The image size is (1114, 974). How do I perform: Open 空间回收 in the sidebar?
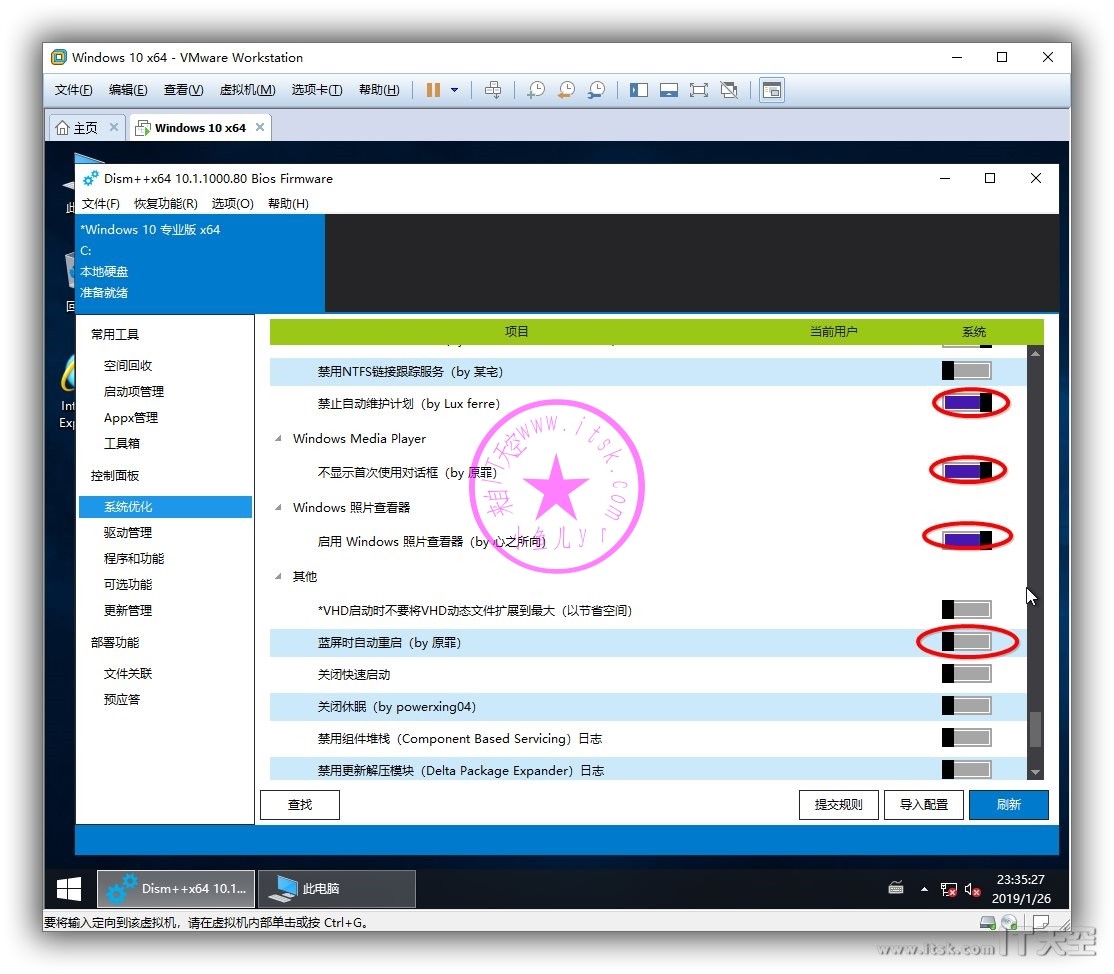(128, 366)
